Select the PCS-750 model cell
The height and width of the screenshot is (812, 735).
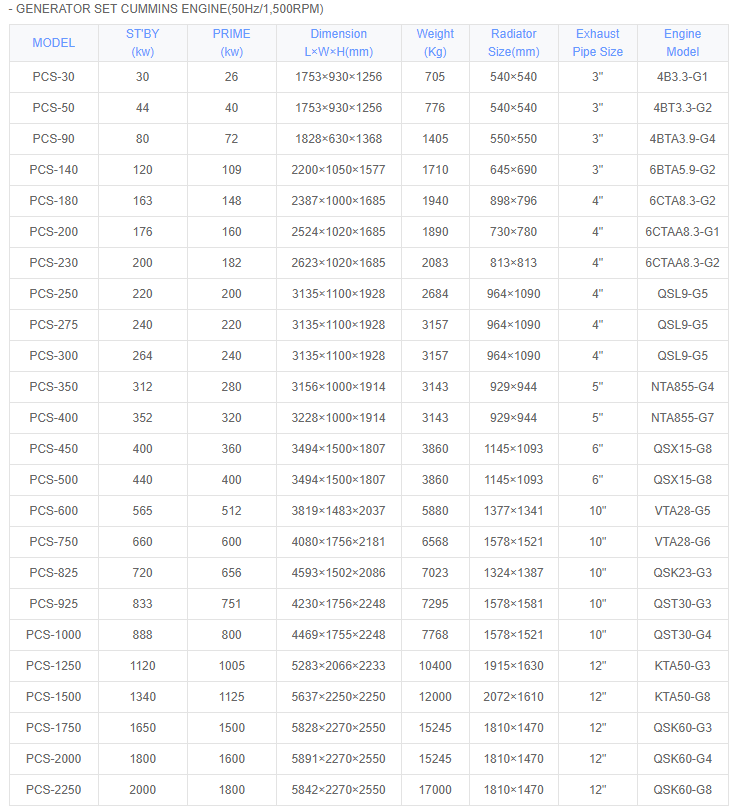54,542
